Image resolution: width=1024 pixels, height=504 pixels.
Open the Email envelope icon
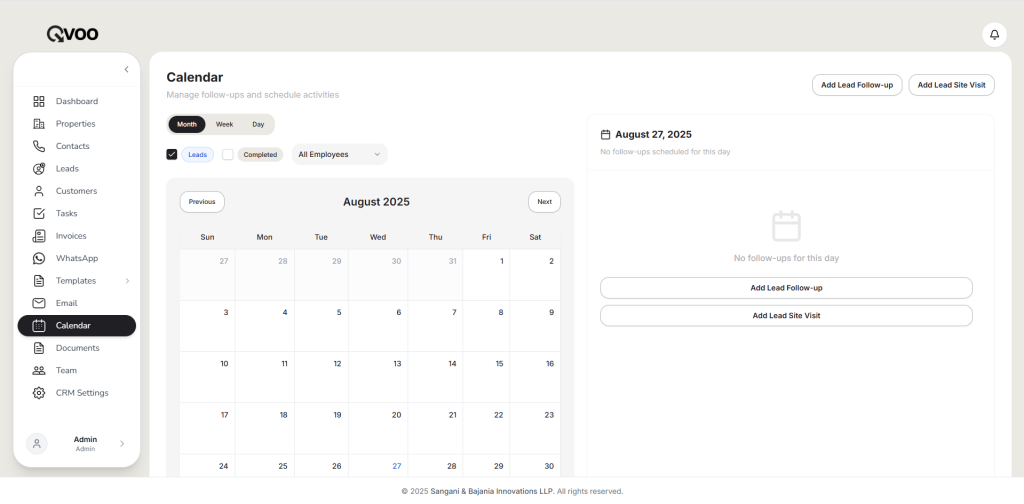[39, 303]
